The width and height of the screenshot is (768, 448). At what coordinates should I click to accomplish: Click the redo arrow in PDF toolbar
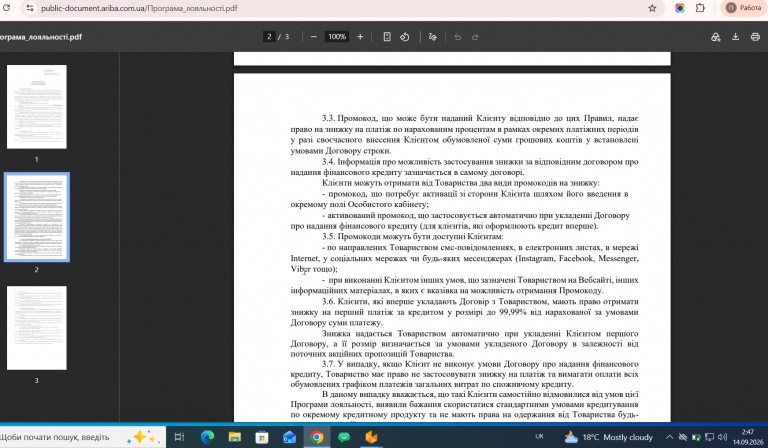(475, 37)
